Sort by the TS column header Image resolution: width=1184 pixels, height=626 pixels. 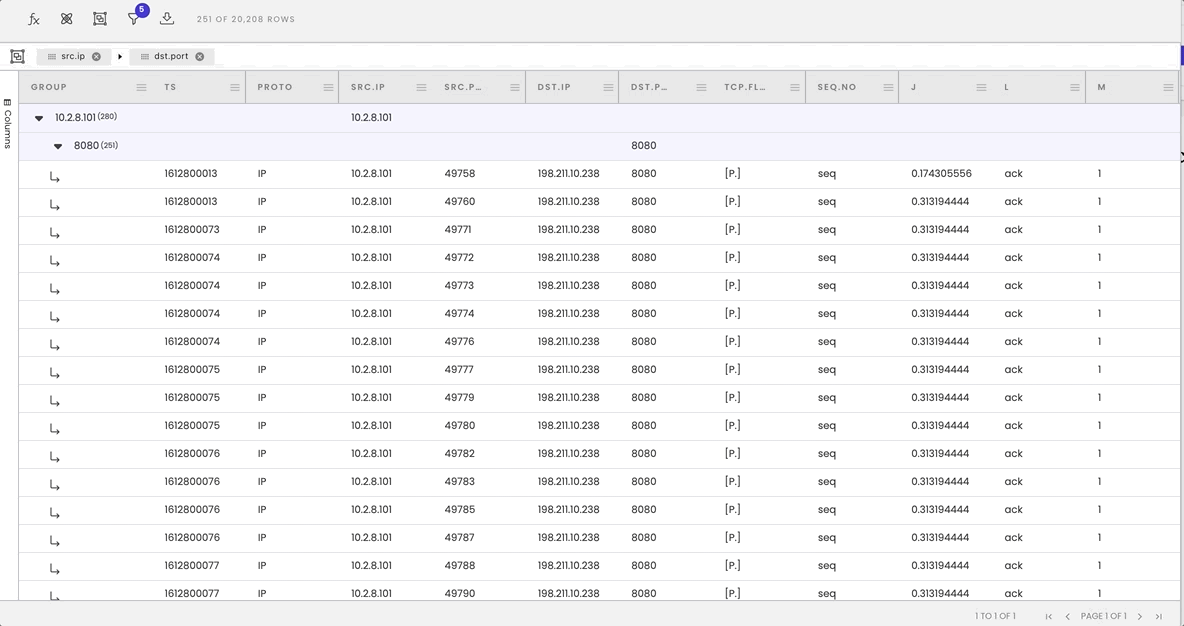[171, 88]
